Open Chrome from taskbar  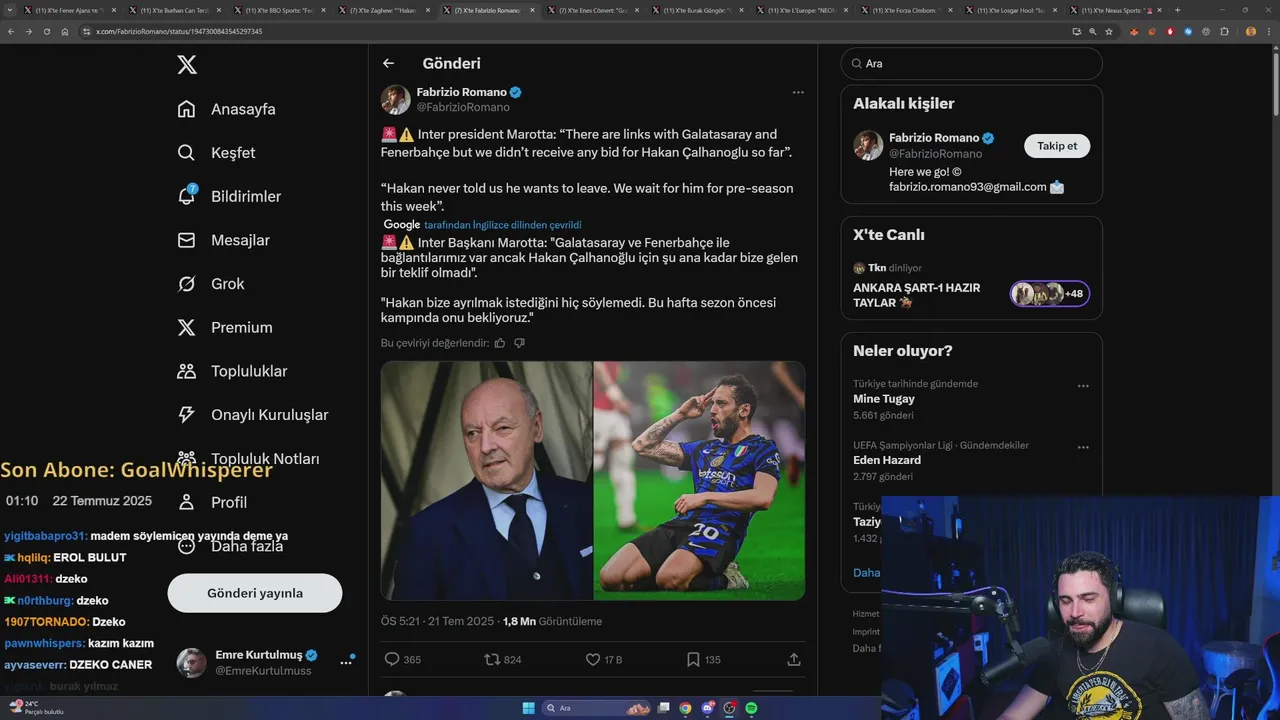click(x=685, y=708)
